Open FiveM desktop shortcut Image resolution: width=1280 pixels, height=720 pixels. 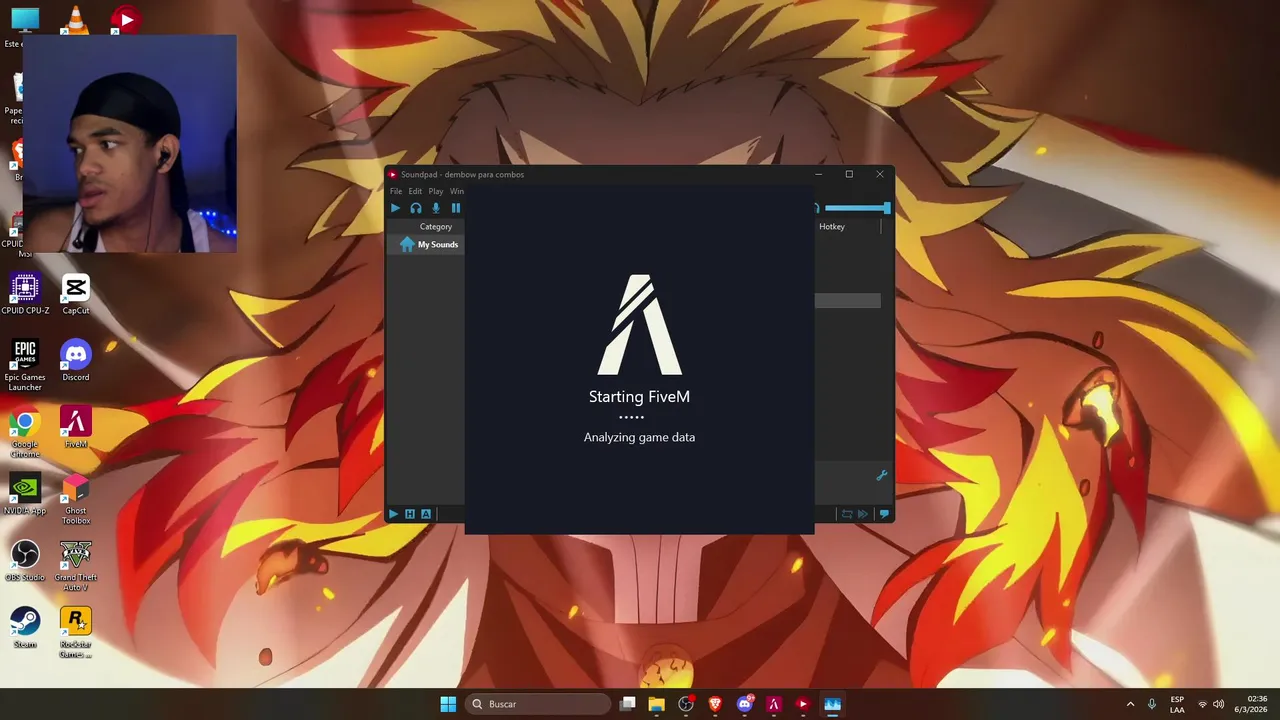coord(76,429)
